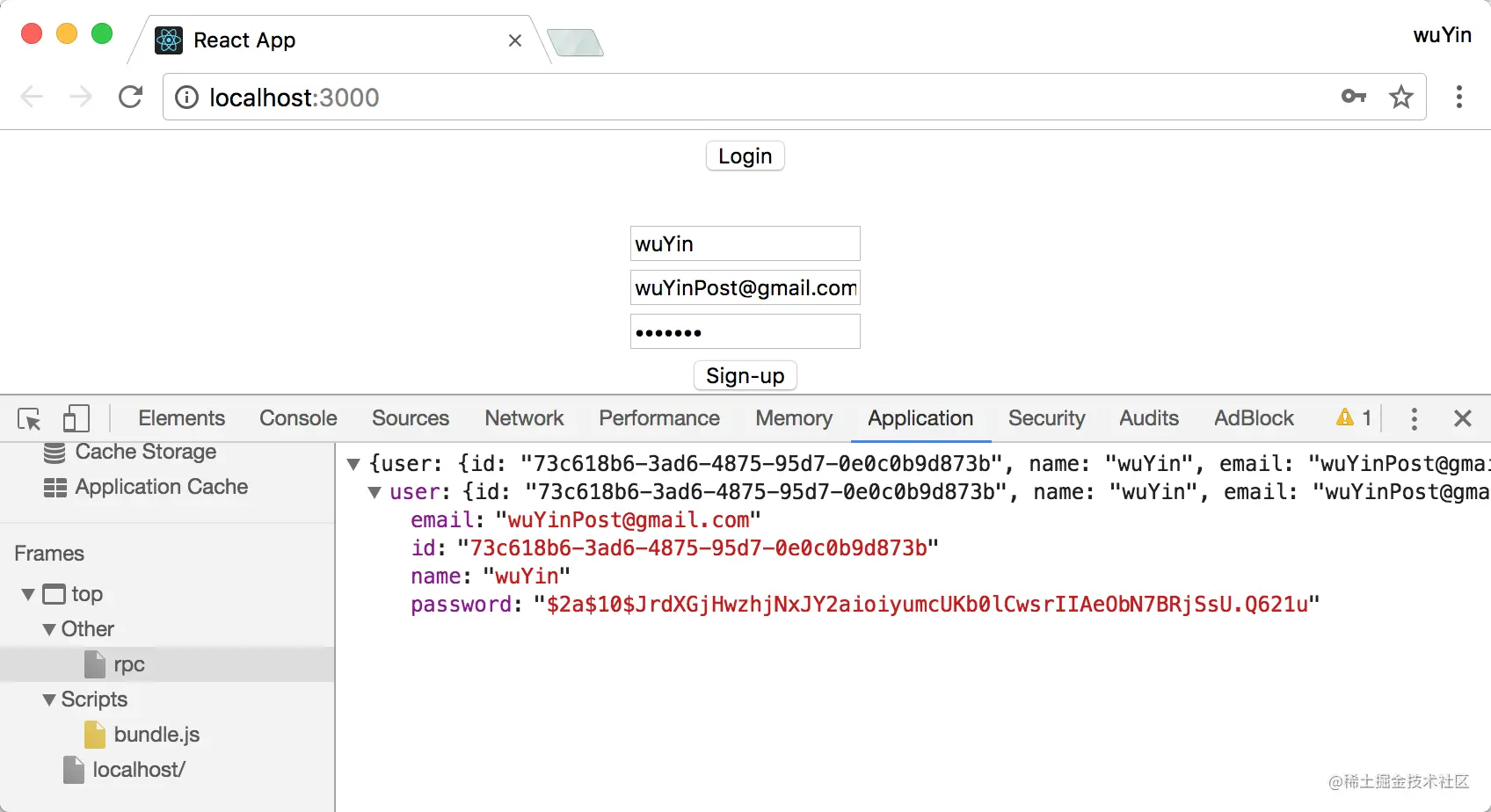Viewport: 1491px width, 812px height.
Task: Collapse the top frame tree node
Action: click(x=28, y=595)
